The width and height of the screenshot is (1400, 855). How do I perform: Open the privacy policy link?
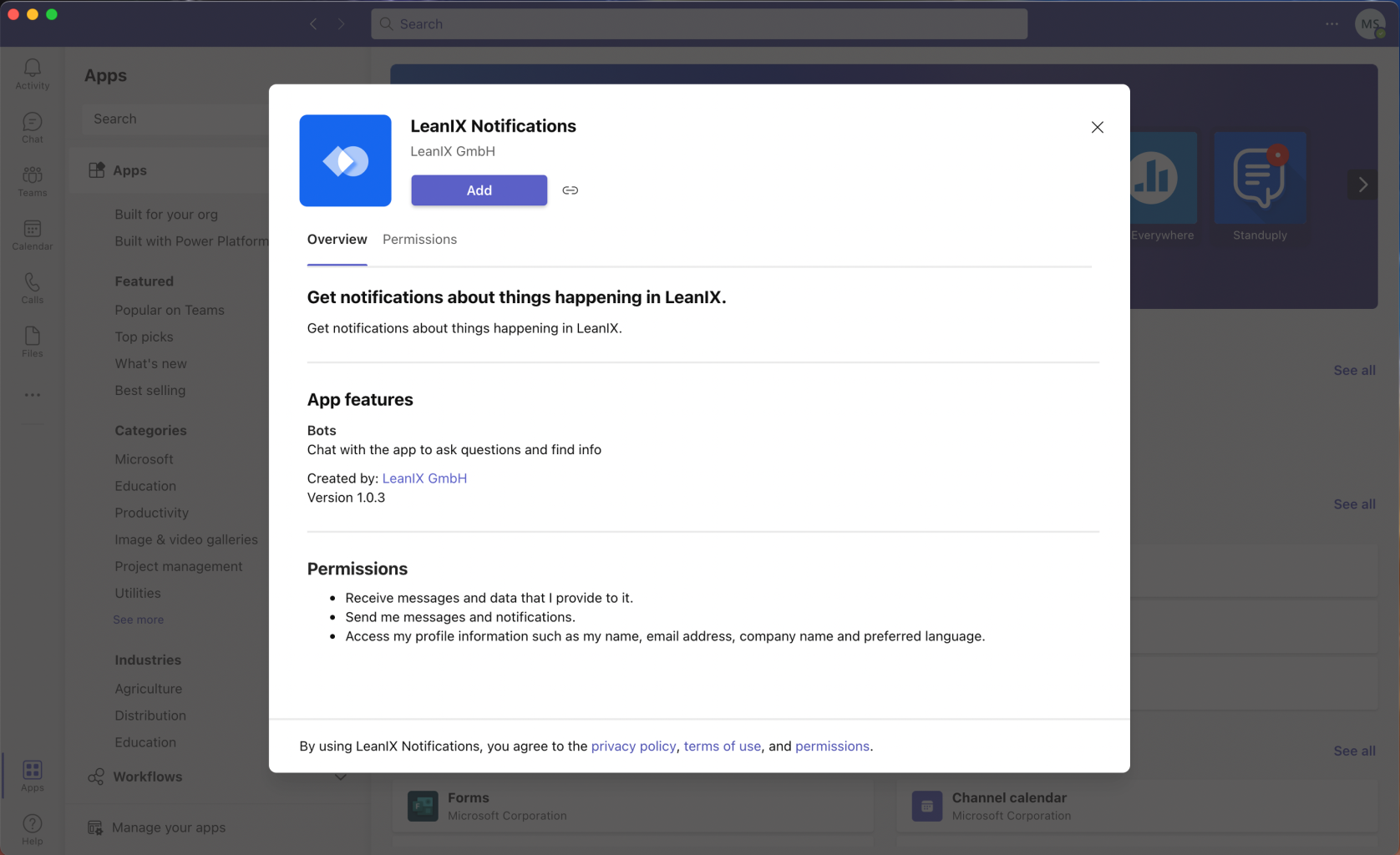click(x=633, y=746)
